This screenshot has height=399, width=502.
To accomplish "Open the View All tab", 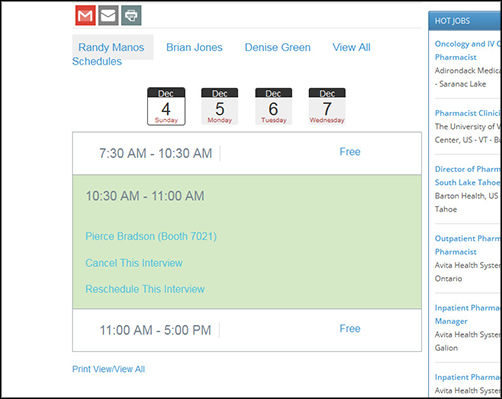I will point(351,47).
